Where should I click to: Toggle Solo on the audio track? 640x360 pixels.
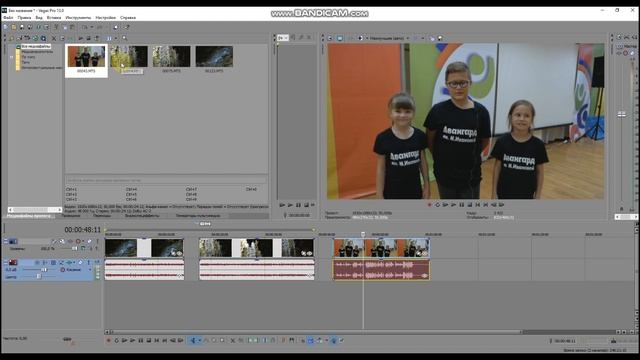tap(88, 262)
